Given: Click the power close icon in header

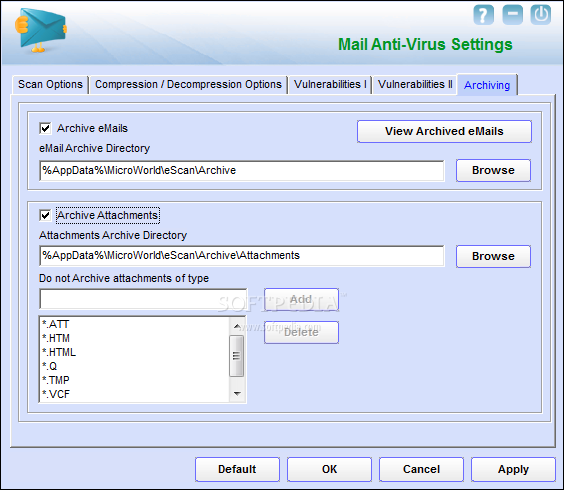Looking at the screenshot, I should click(x=541, y=15).
